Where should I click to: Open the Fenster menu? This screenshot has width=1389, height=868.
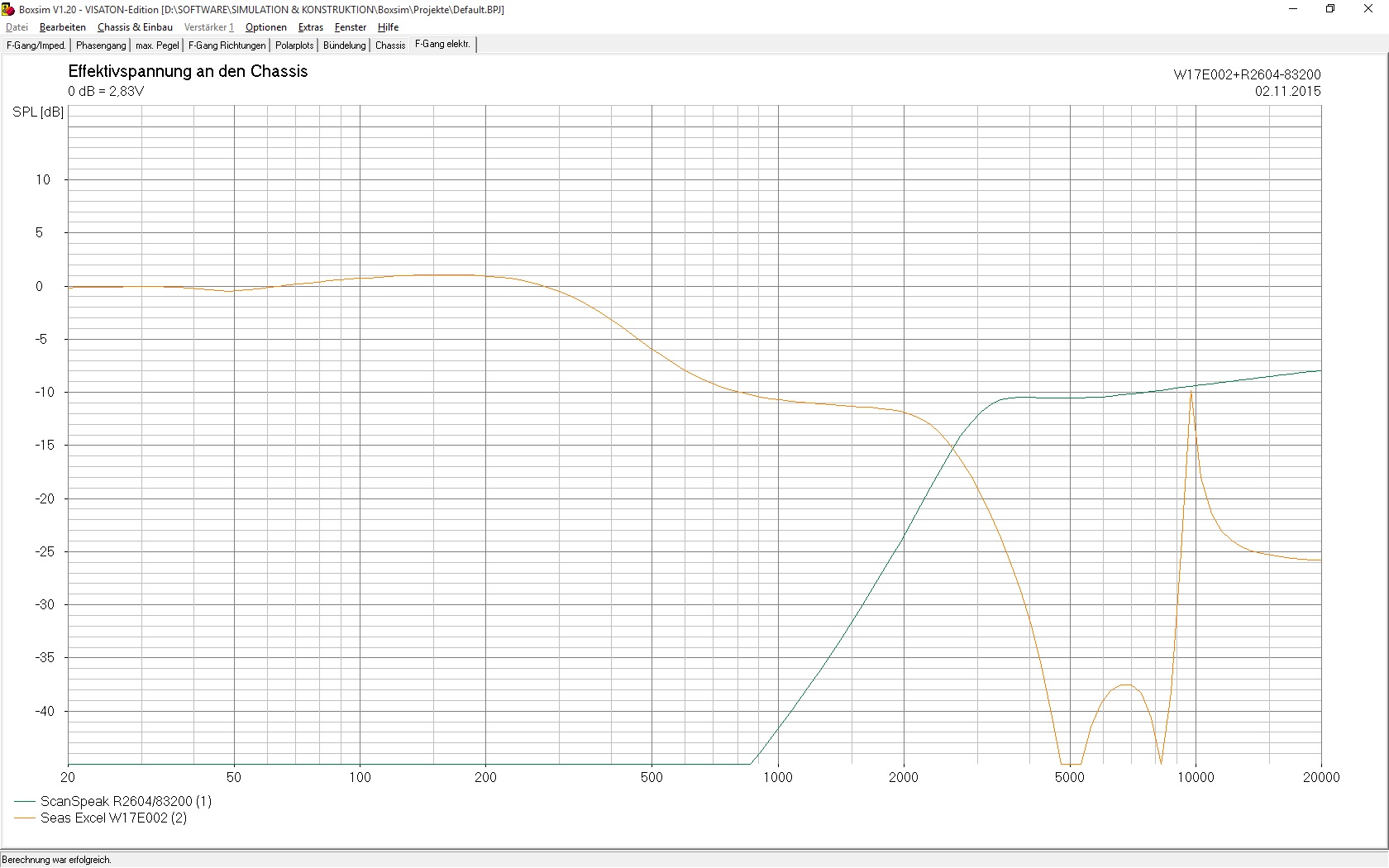coord(351,27)
